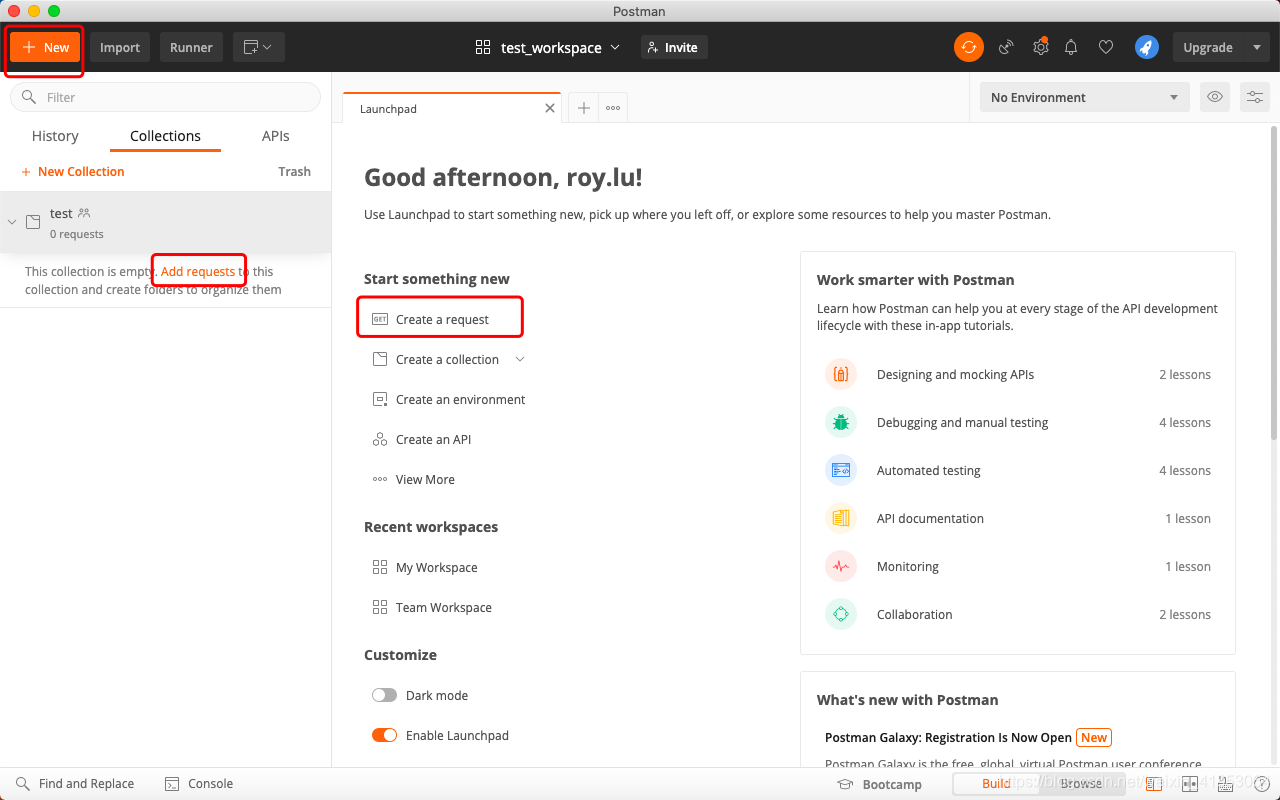Open keyboard shortcuts icon in status bar
The width and height of the screenshot is (1280, 800).
[1224, 784]
